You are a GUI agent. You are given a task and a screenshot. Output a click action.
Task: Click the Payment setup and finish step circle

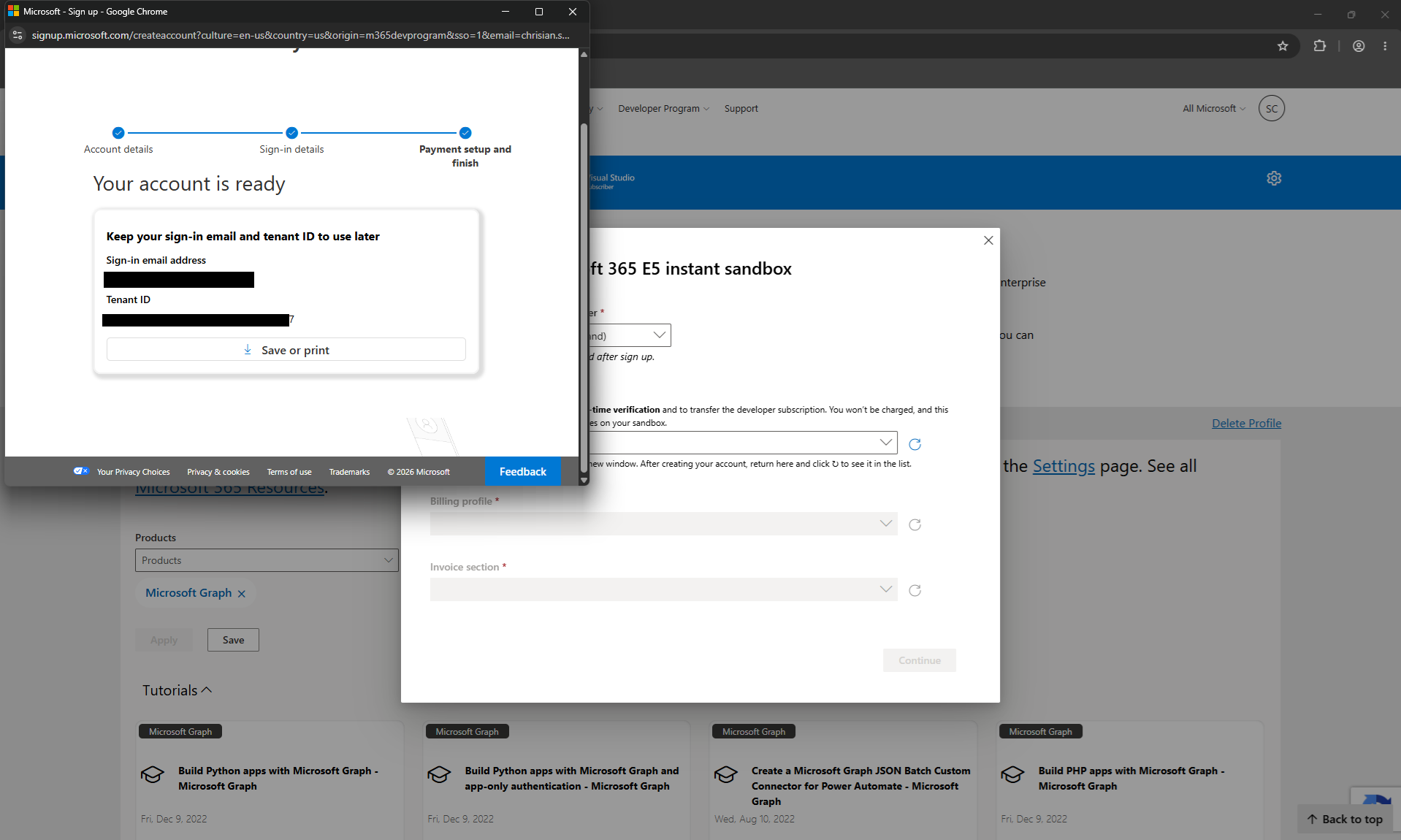click(465, 133)
